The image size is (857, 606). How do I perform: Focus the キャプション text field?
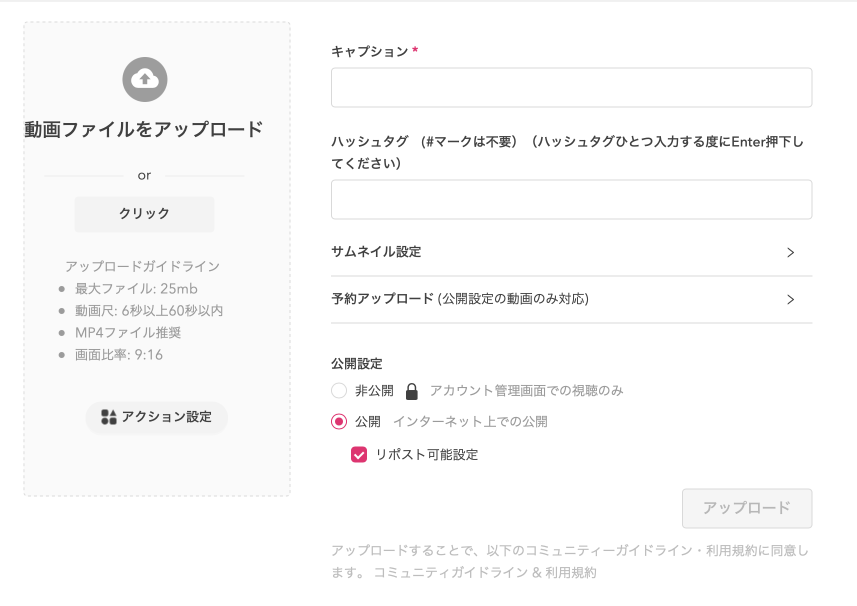(571, 87)
